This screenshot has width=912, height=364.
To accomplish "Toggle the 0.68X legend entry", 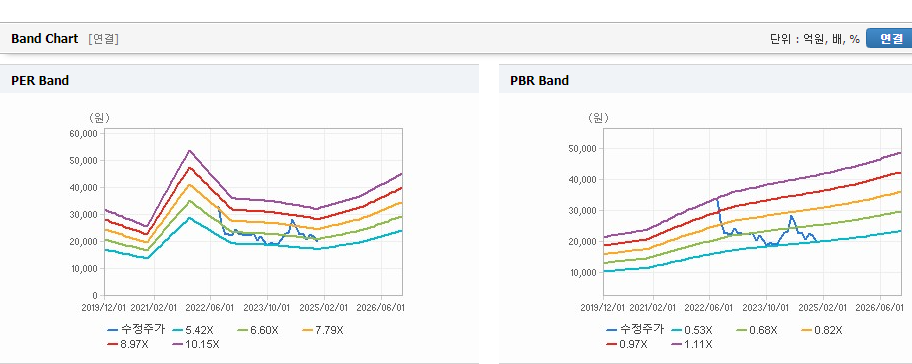I will [x=757, y=330].
